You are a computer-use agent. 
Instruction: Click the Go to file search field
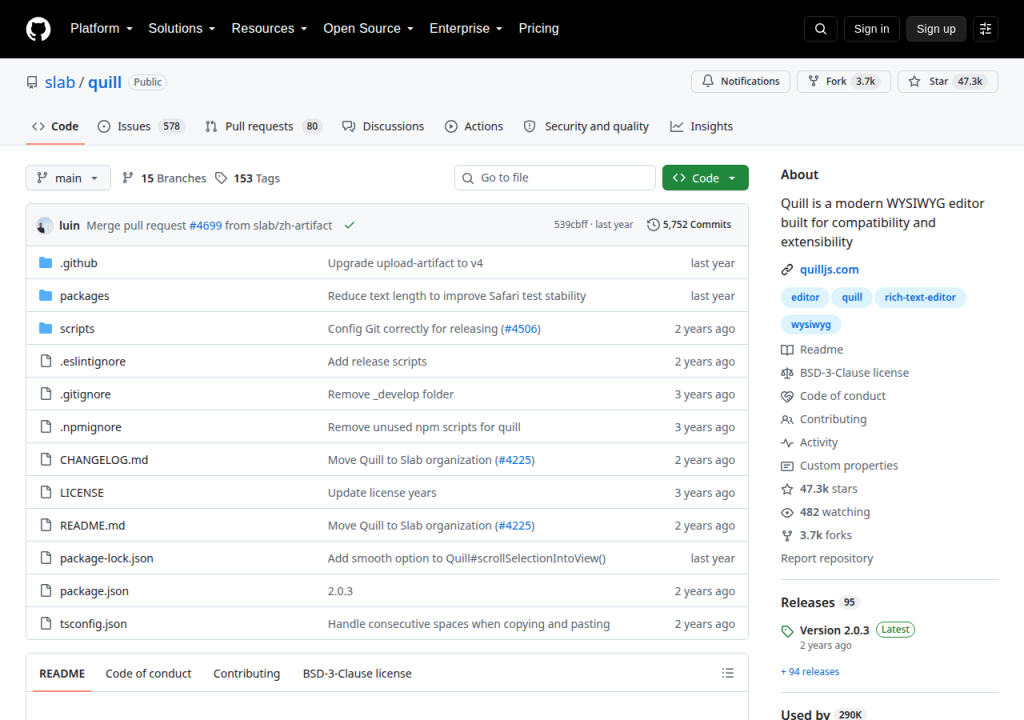(x=554, y=178)
